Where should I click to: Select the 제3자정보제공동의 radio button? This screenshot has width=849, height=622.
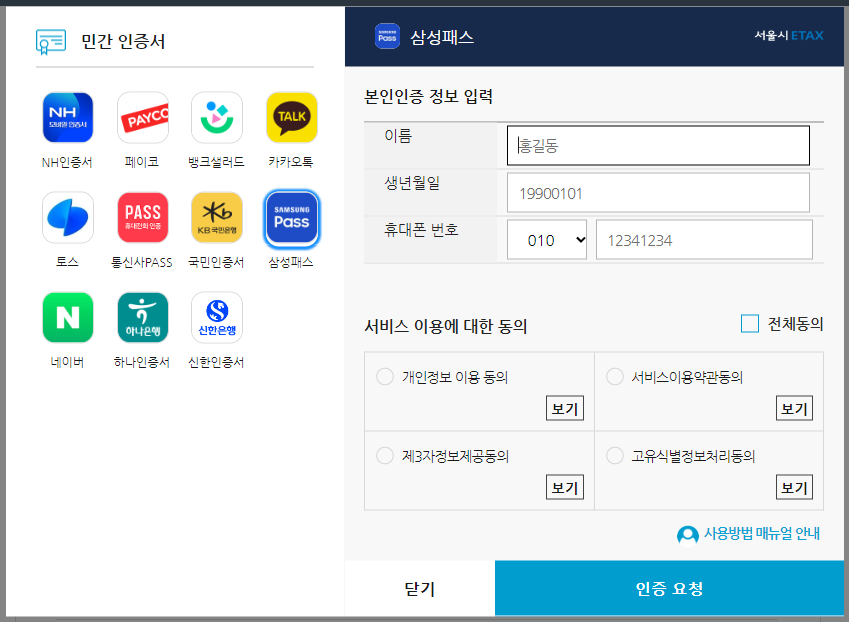pos(385,455)
